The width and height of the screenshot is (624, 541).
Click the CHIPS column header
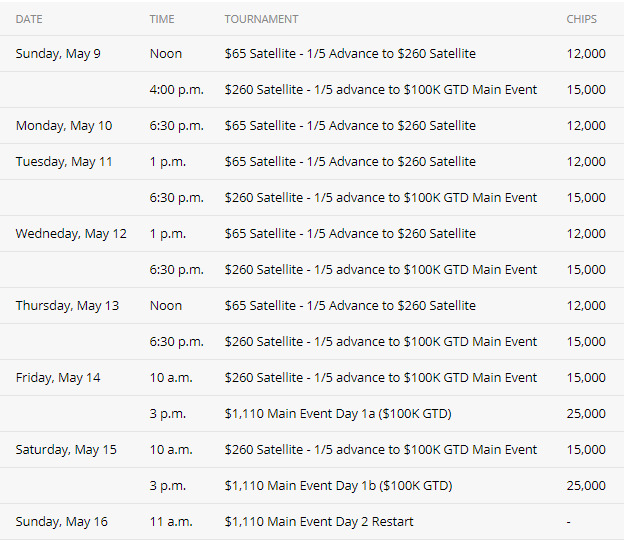click(581, 19)
